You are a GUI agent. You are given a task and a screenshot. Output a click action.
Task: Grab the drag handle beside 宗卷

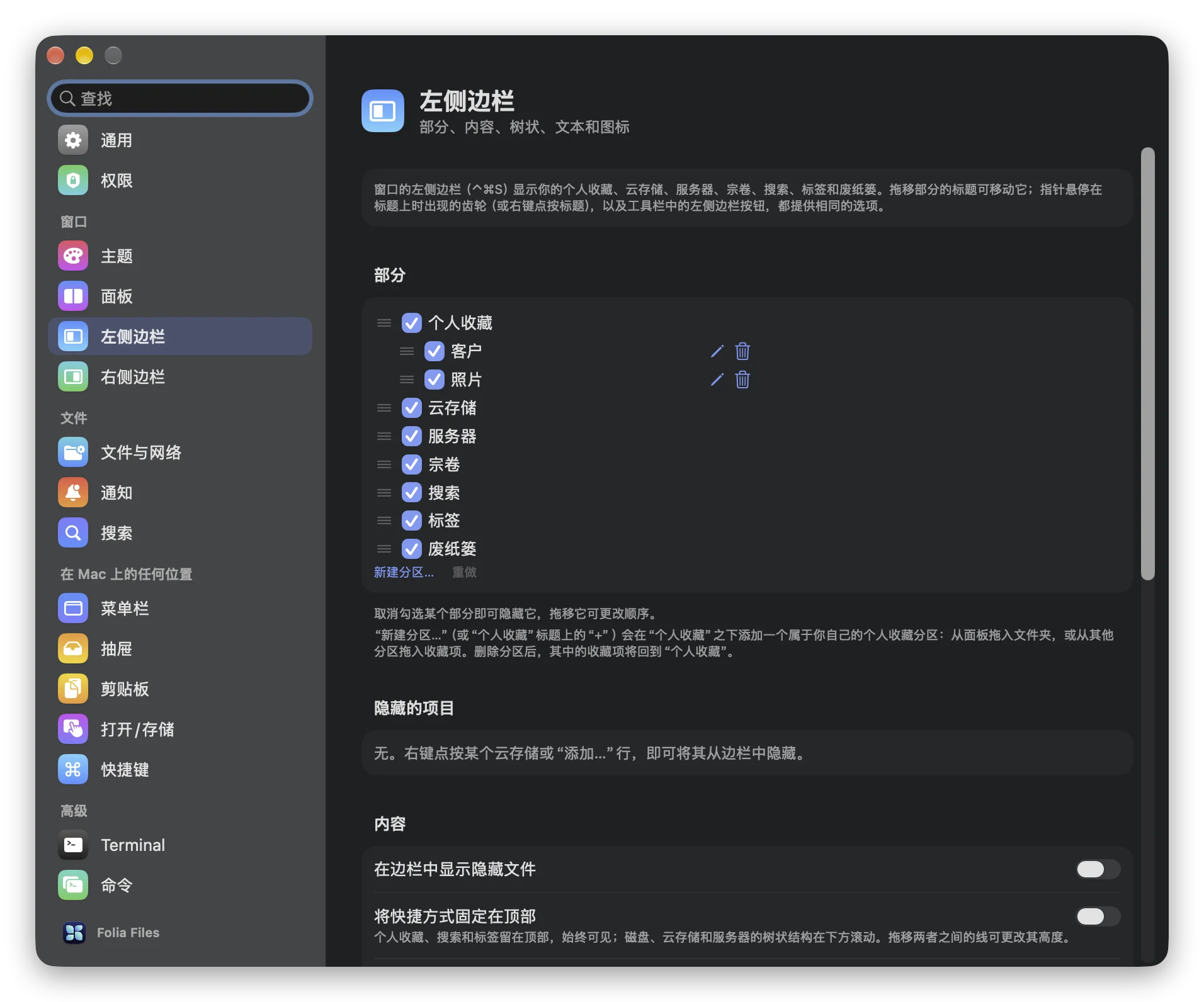pyautogui.click(x=384, y=464)
